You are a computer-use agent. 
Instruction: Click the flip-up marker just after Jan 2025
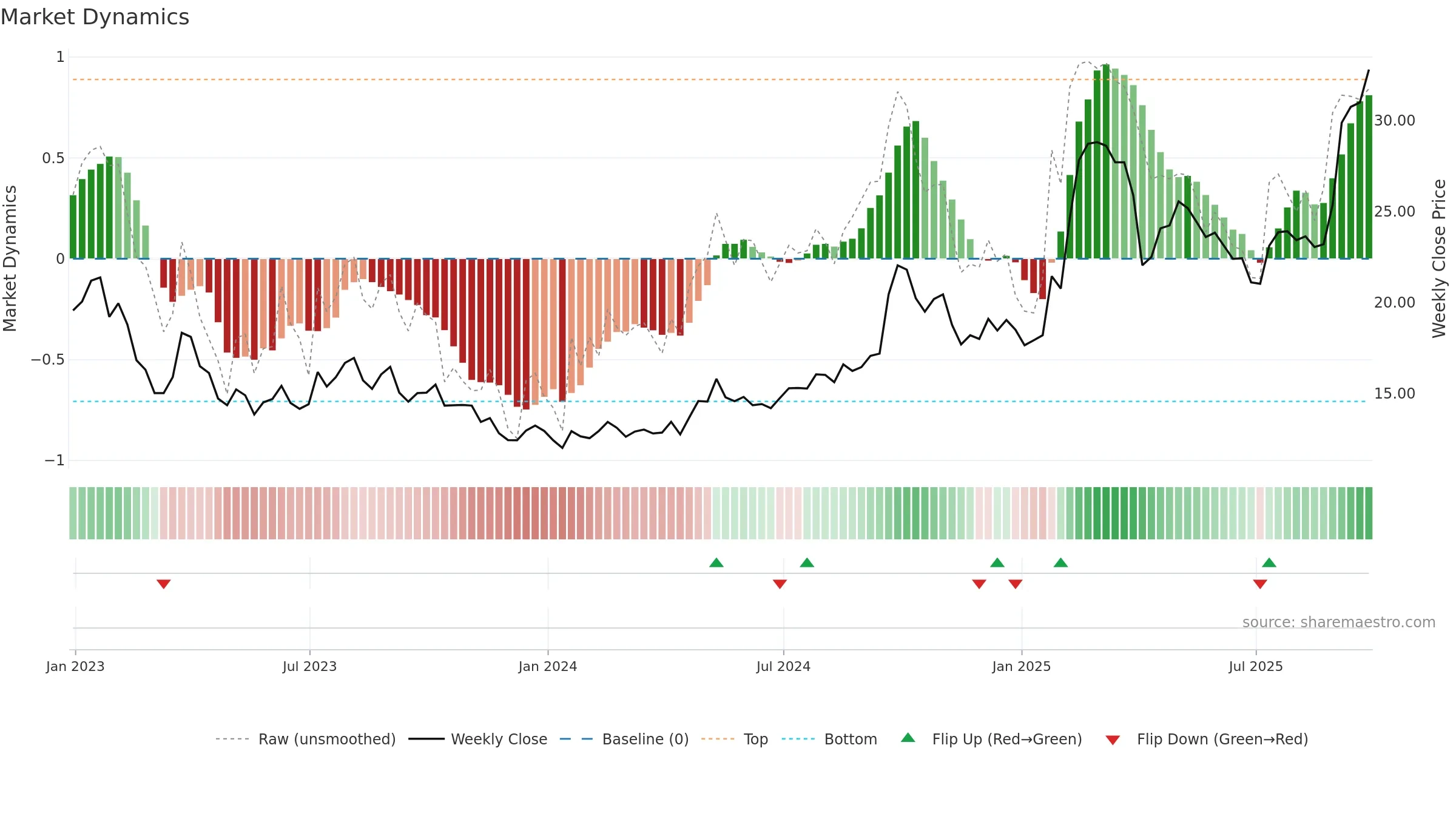click(1061, 562)
